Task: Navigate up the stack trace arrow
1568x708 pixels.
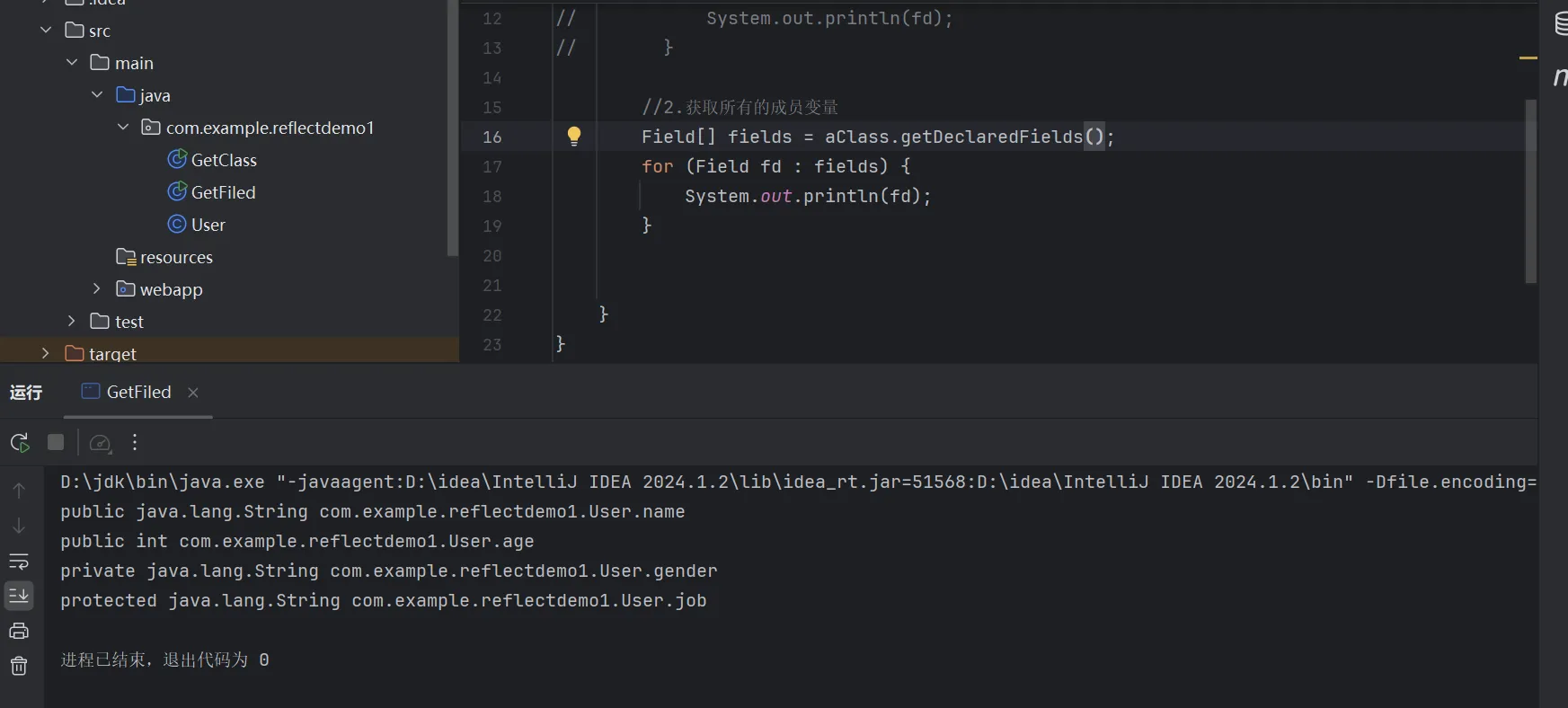Action: click(x=19, y=491)
